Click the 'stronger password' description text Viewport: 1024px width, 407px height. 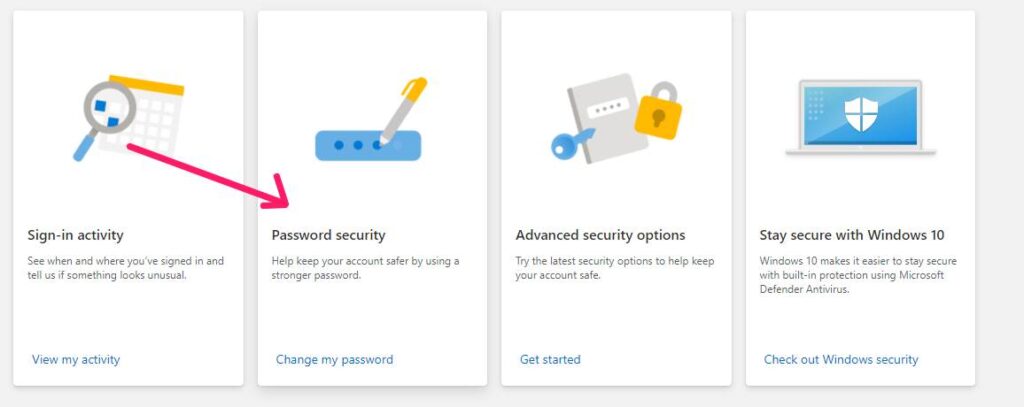[x=365, y=268]
